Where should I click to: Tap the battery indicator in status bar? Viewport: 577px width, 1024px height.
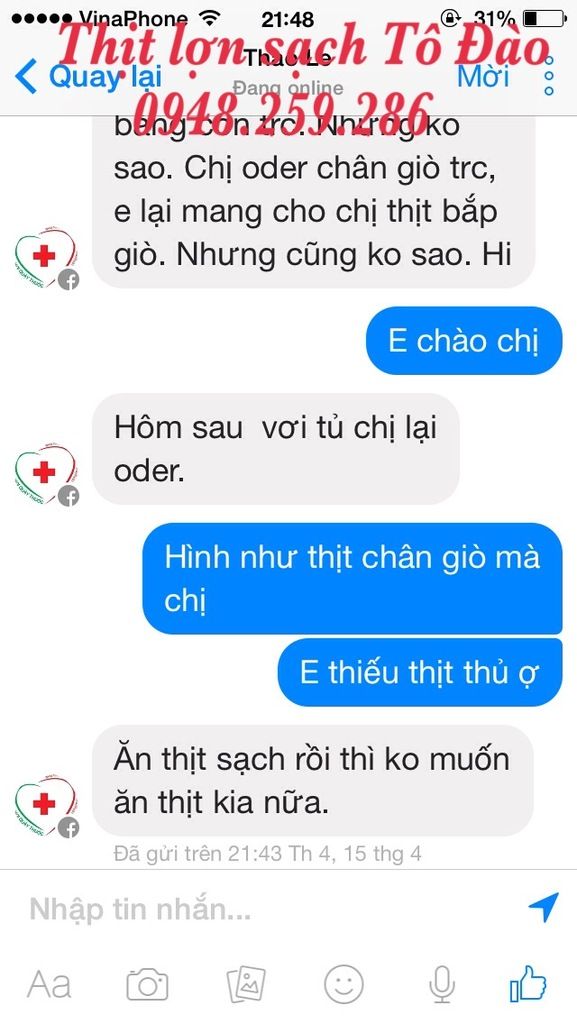click(544, 18)
